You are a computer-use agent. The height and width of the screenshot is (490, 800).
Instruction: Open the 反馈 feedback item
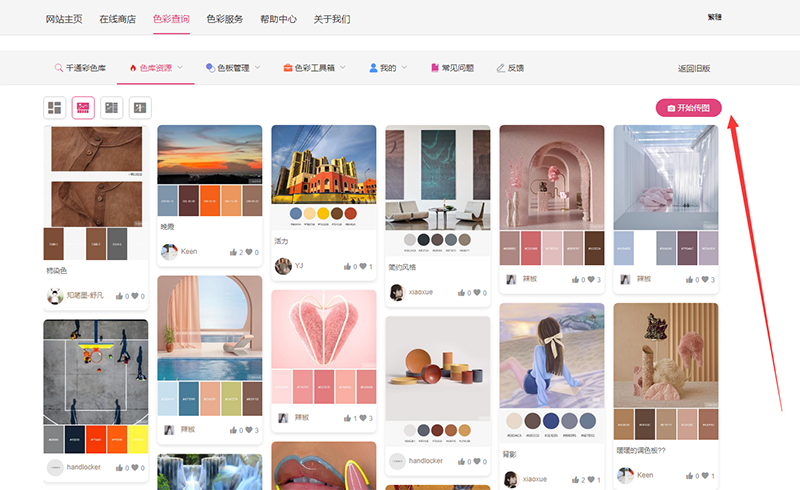click(510, 68)
